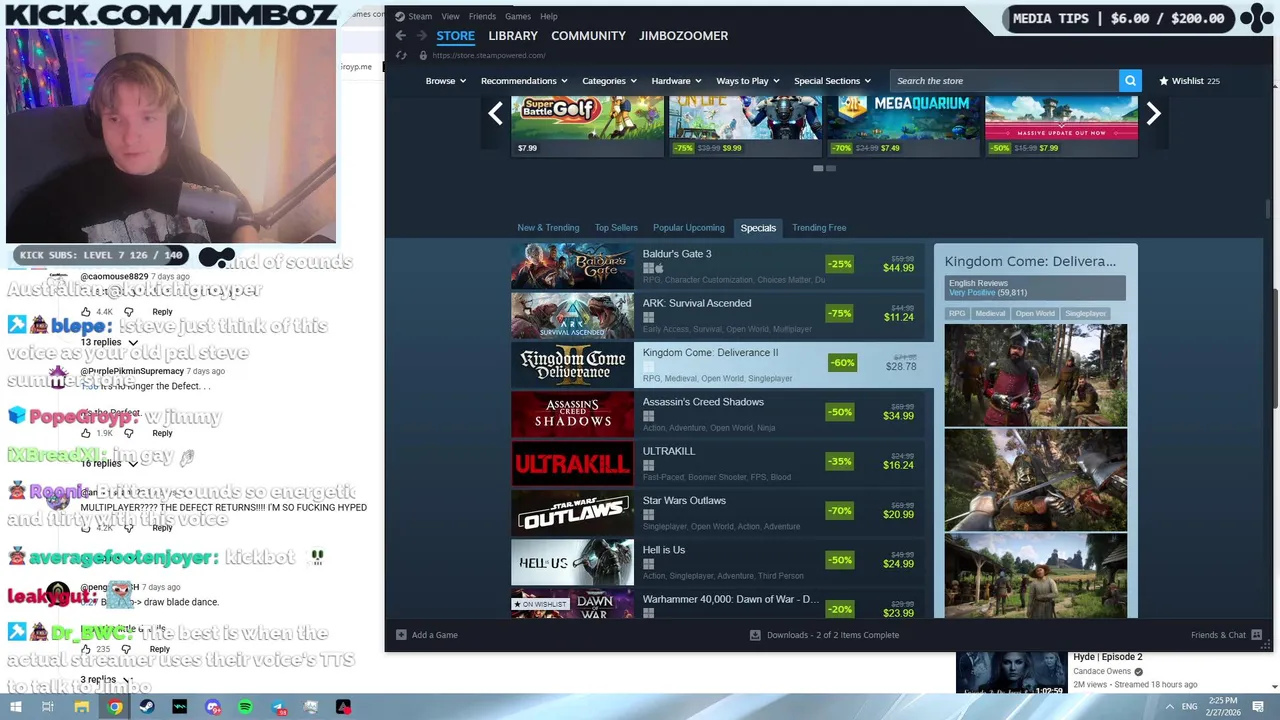Open Super Battle Golf carousel capsule
Viewport: 1280px width, 720px height.
coord(587,126)
